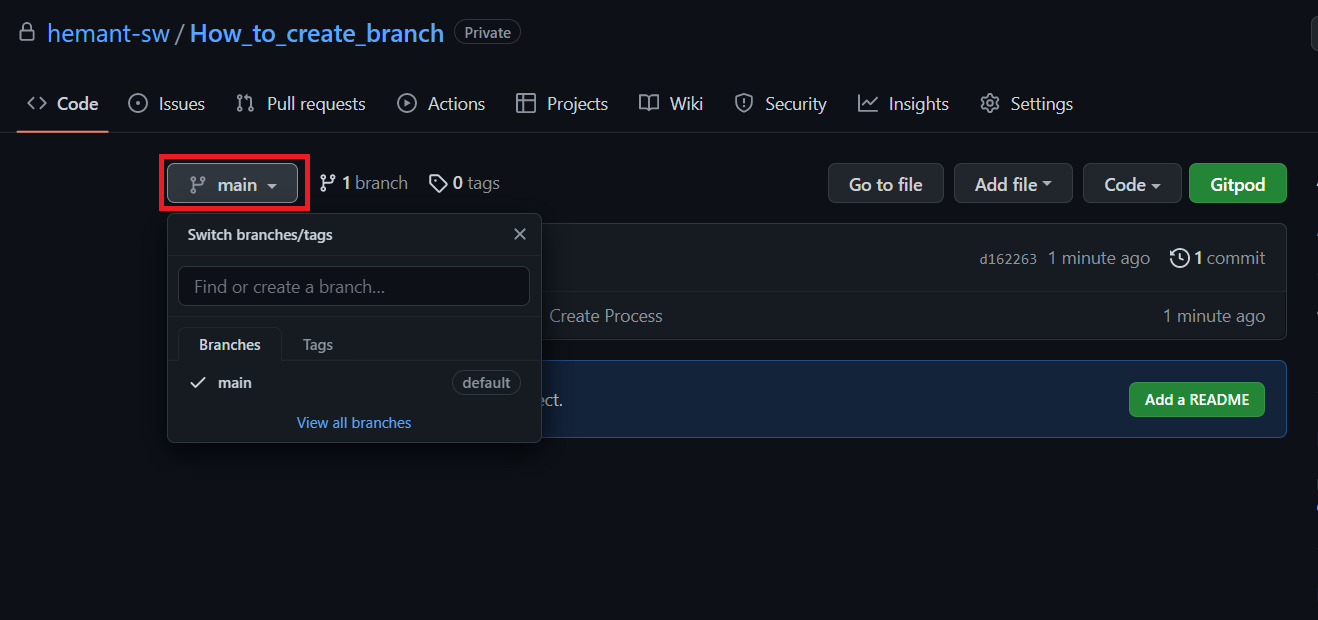Open the View all branches link
1318x620 pixels.
coord(354,423)
